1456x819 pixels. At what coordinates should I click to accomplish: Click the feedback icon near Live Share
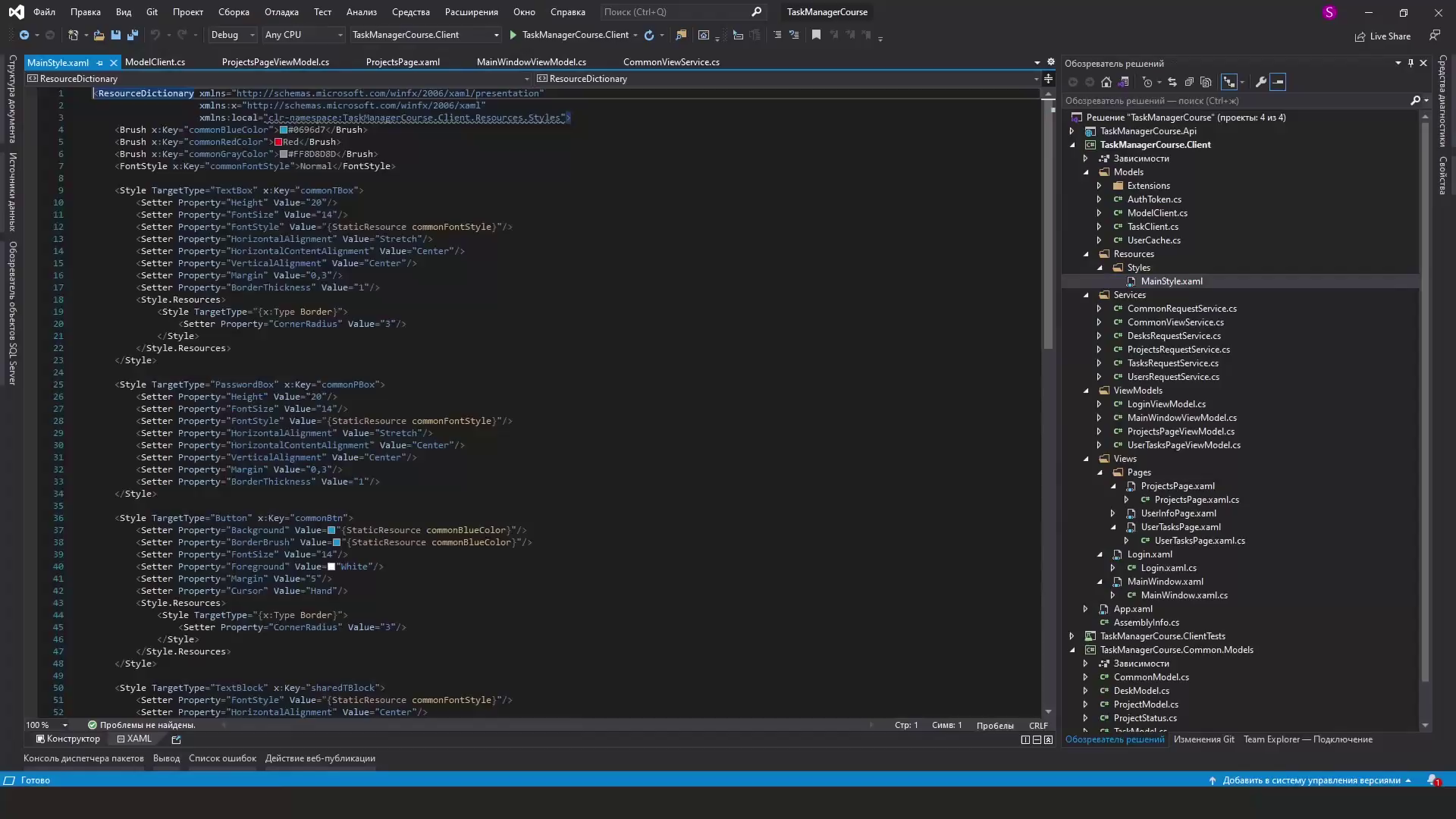click(x=1434, y=36)
